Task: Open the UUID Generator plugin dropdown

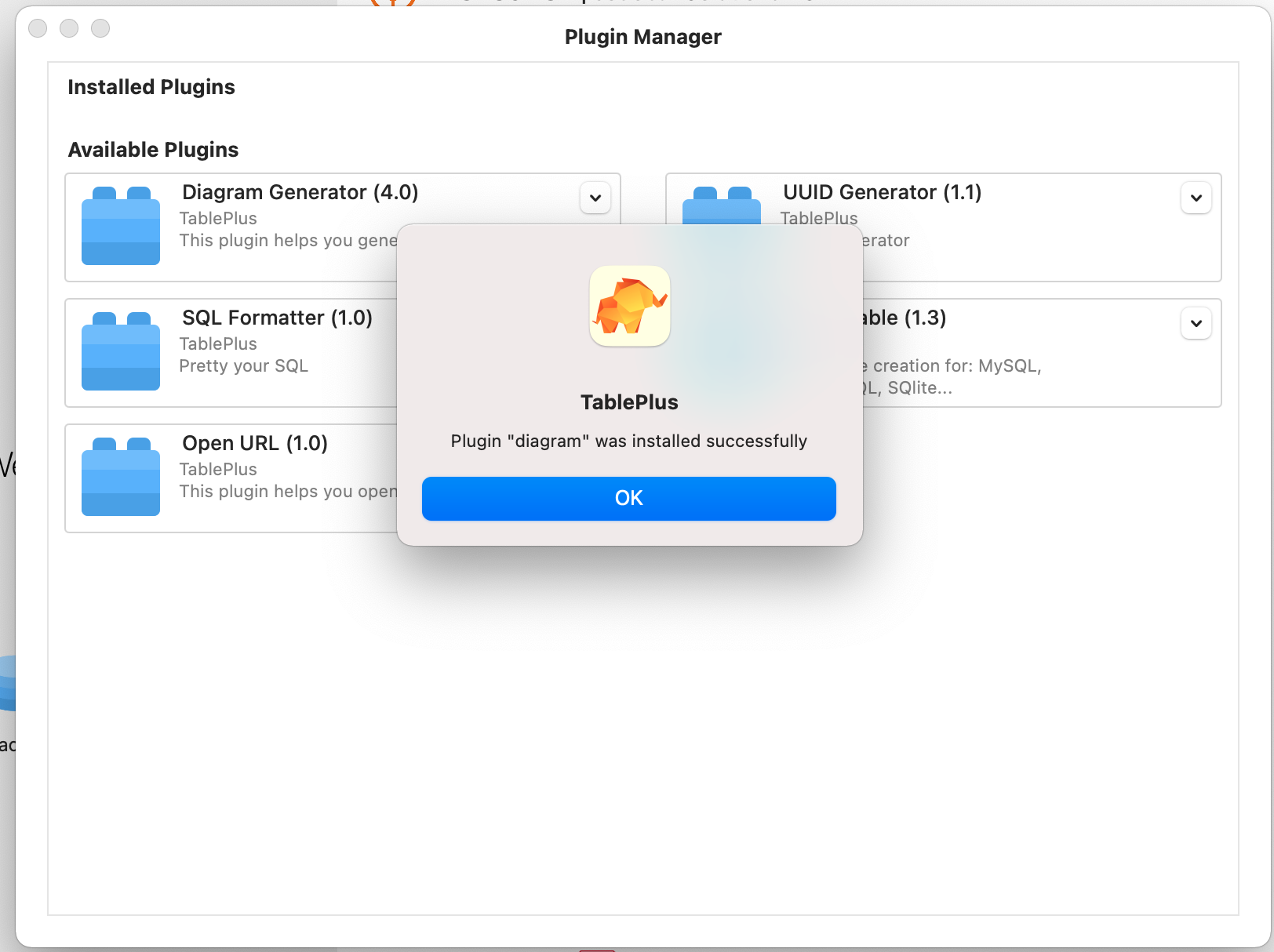Action: (1196, 198)
